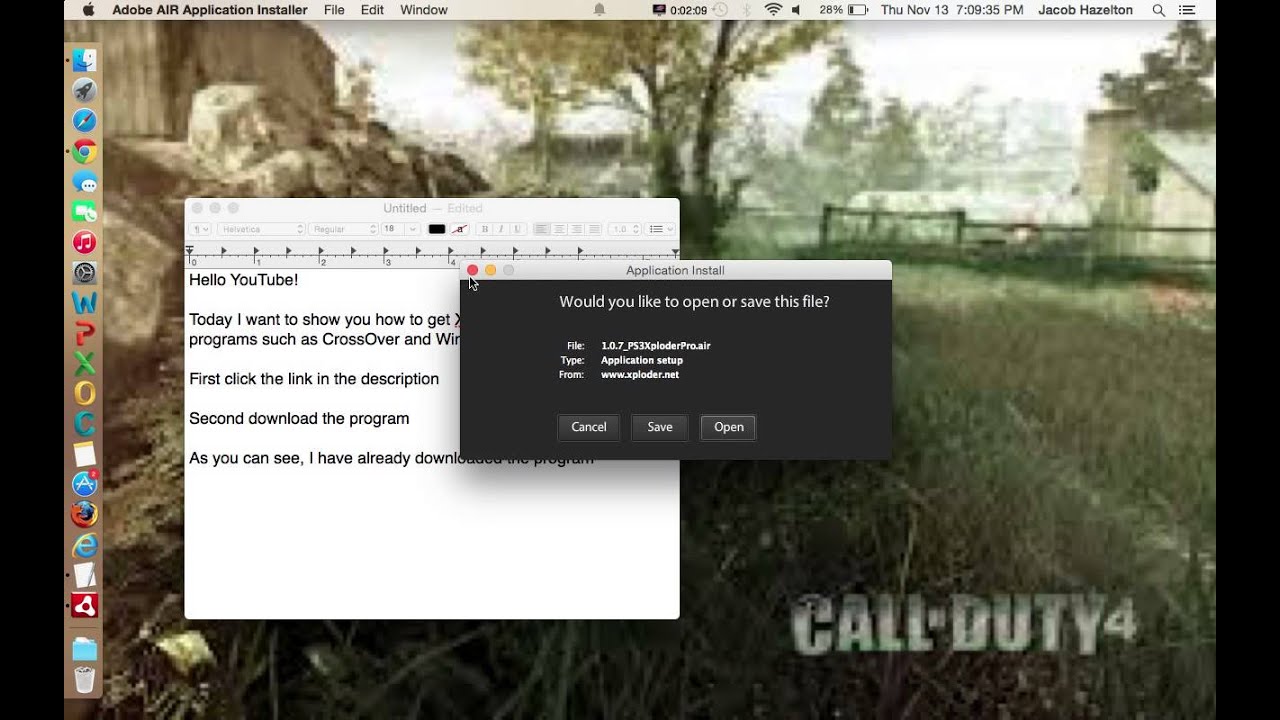The width and height of the screenshot is (1280, 720).
Task: Open text background color swatch
Action: [x=460, y=229]
